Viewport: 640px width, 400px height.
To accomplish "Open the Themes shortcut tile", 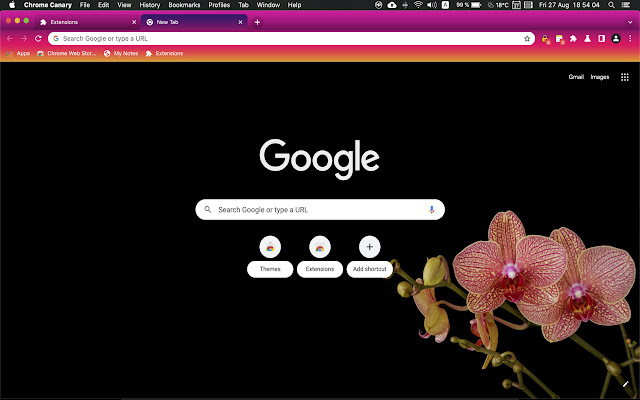I will coord(270,254).
